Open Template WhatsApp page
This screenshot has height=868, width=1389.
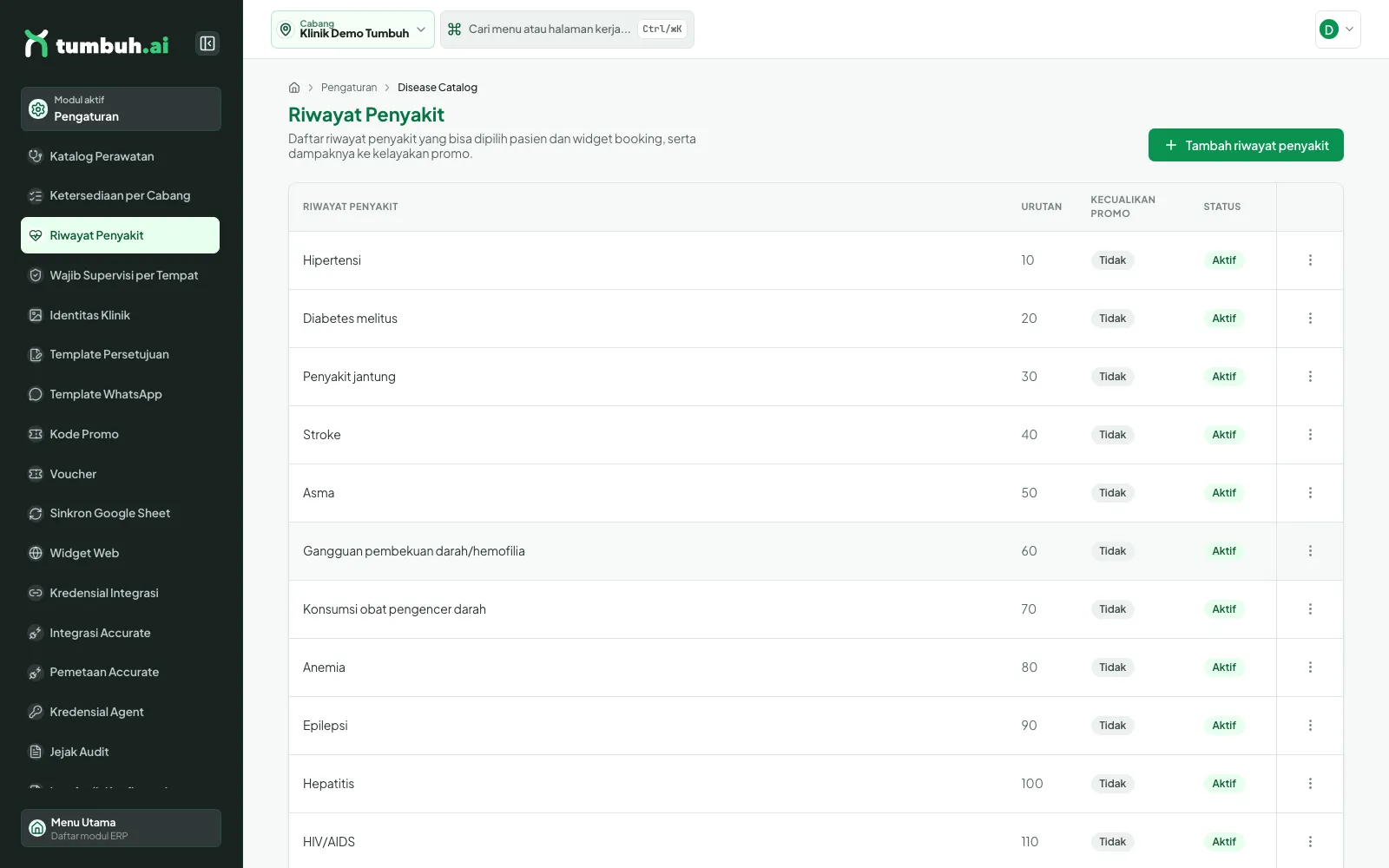pos(120,394)
